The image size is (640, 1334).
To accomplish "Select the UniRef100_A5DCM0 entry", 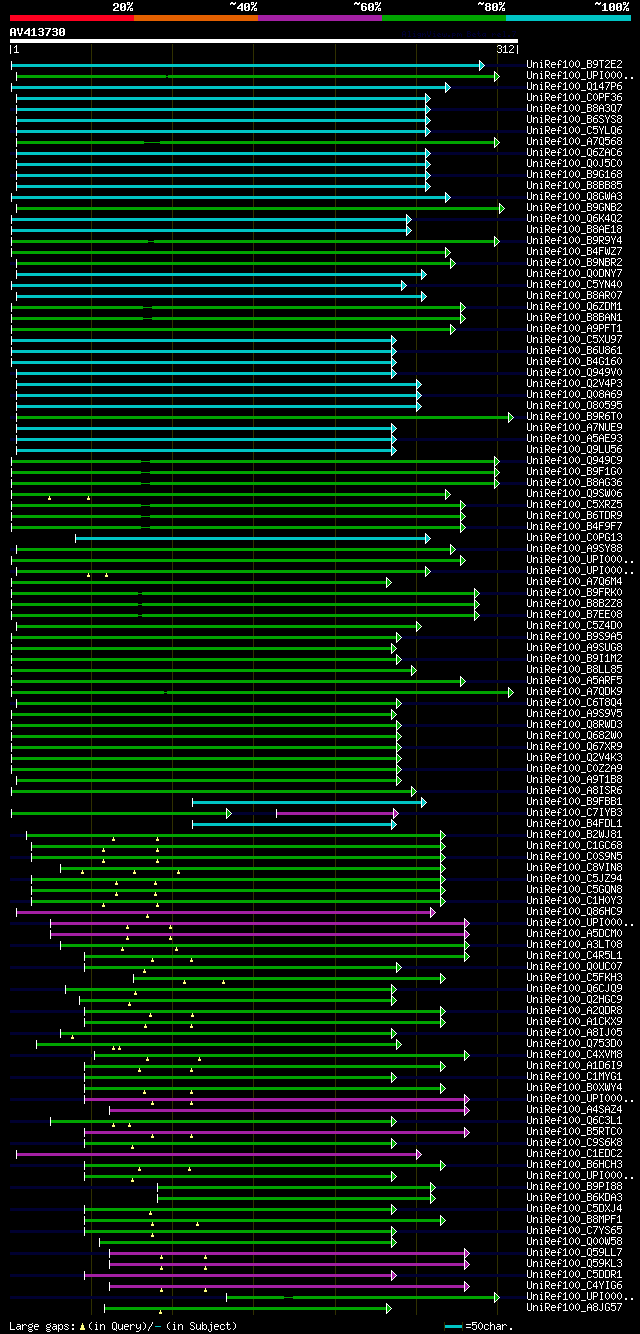I will pos(575,934).
